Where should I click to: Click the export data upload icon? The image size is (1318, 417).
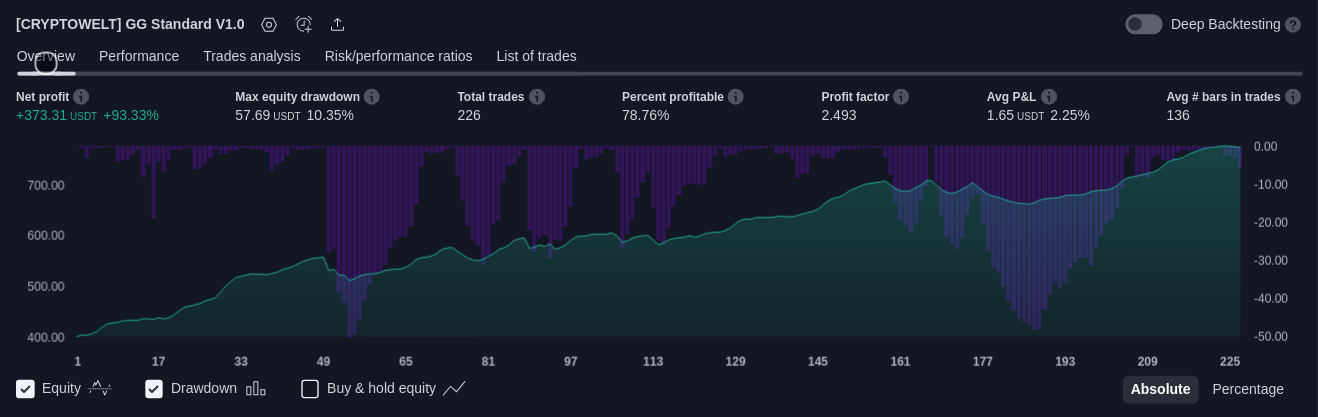pos(338,24)
